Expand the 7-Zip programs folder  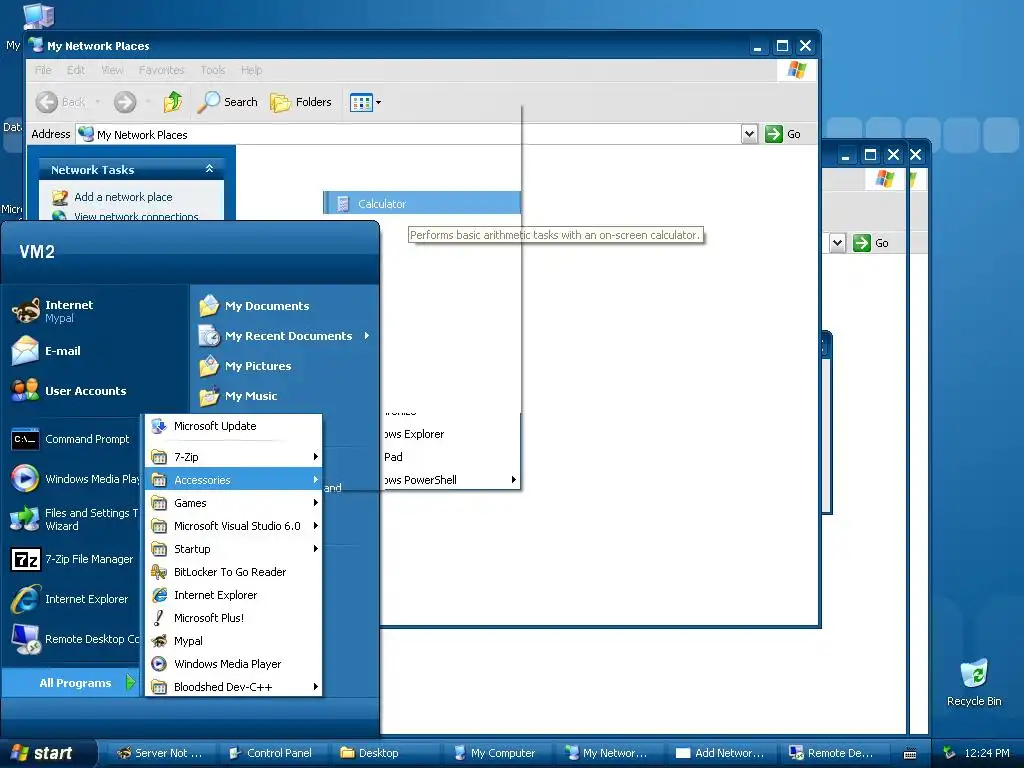tap(233, 457)
